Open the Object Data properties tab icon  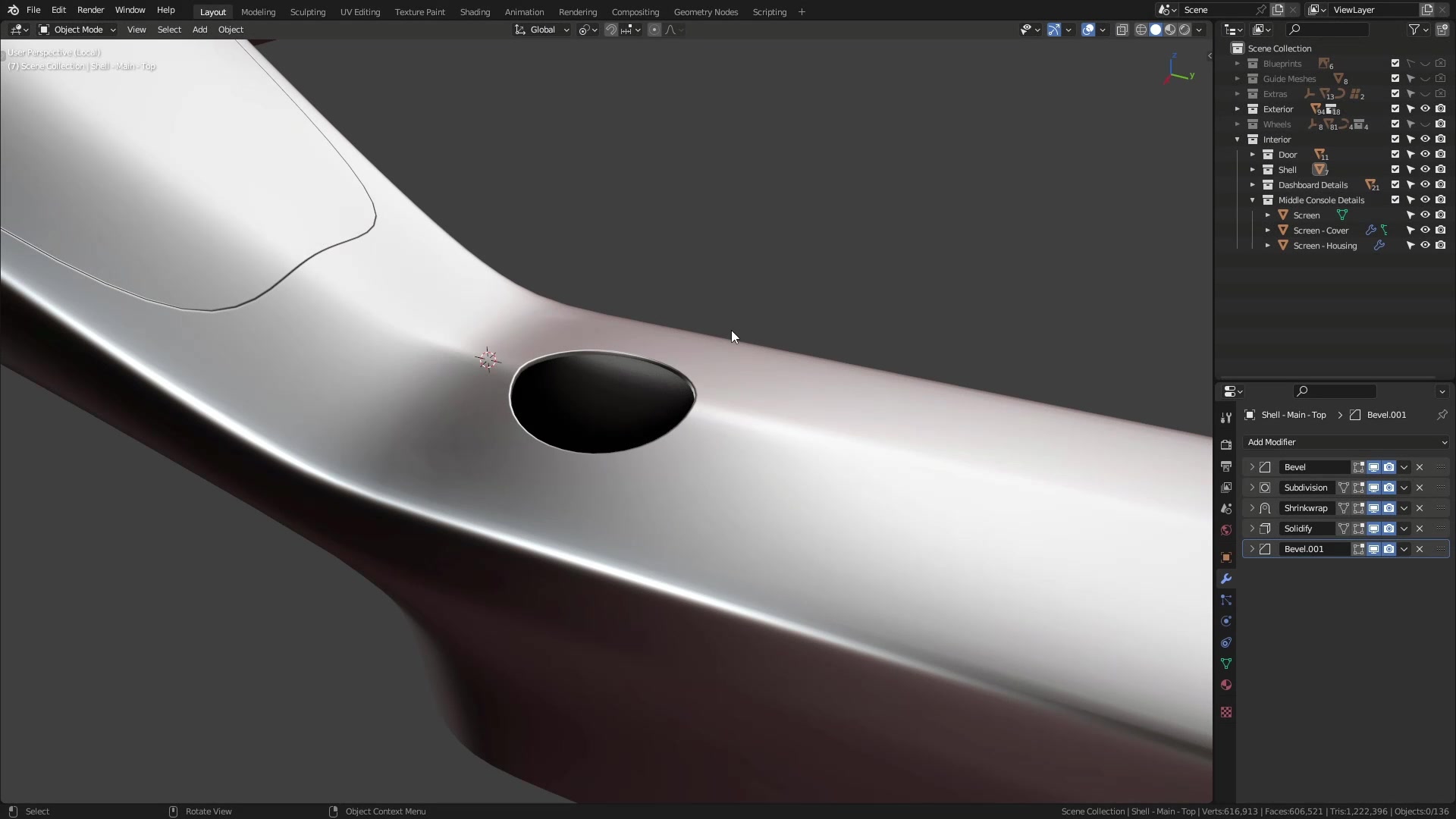click(1226, 664)
